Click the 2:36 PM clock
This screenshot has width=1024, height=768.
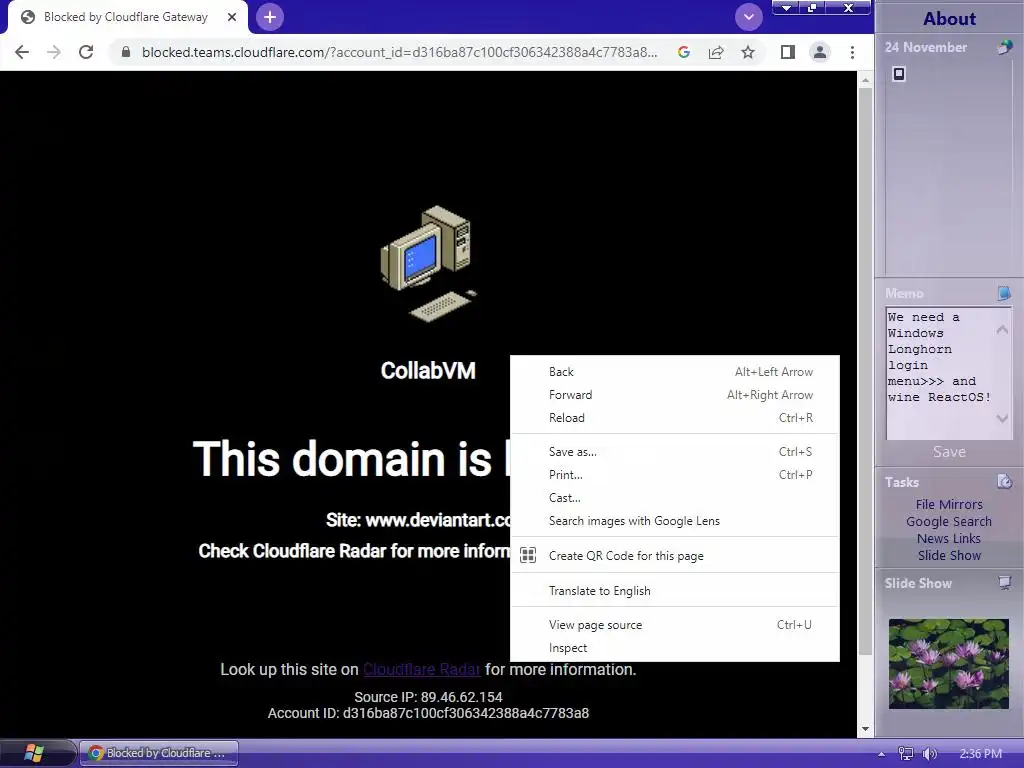click(980, 754)
